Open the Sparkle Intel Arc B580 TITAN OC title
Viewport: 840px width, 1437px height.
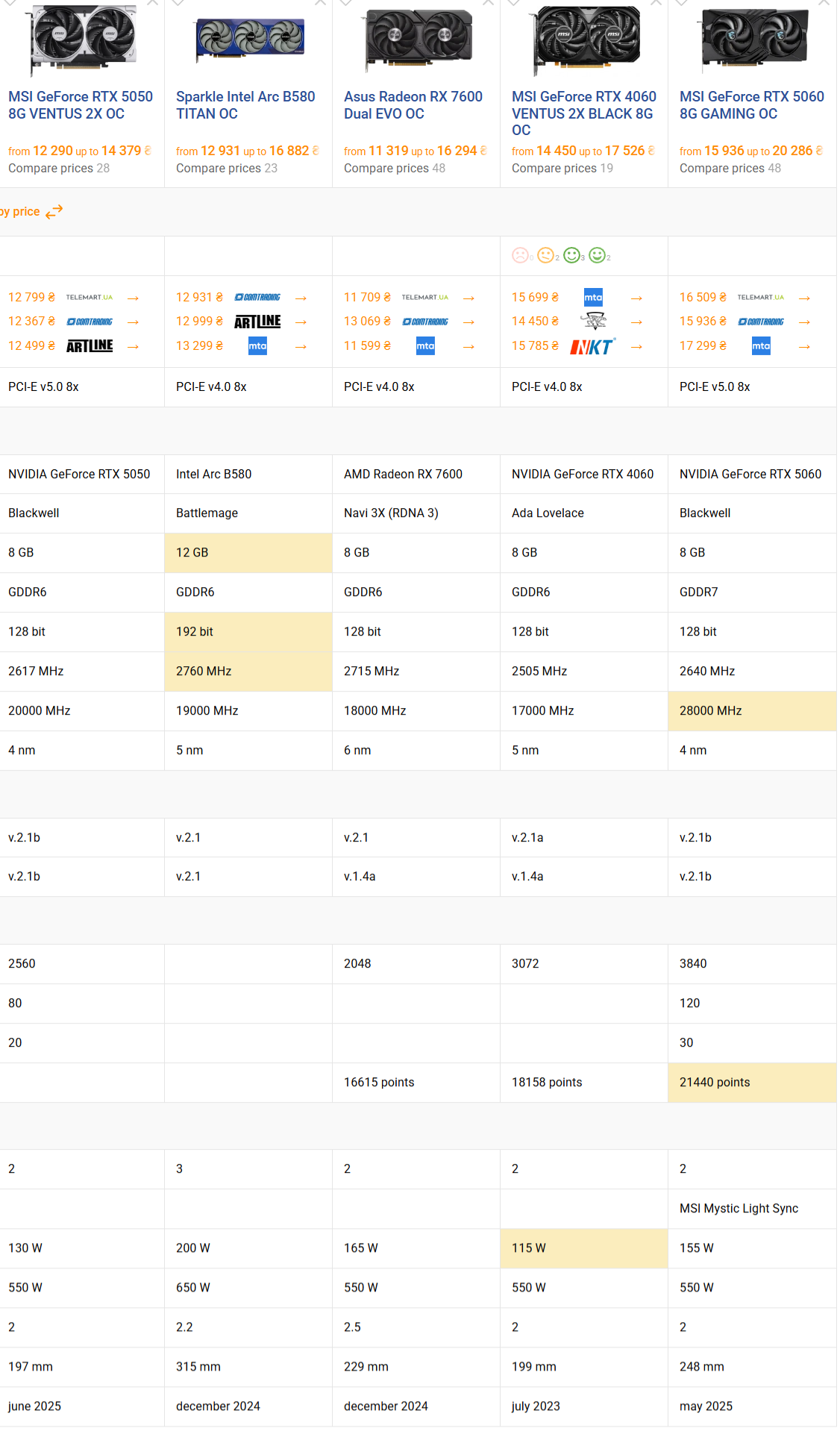tap(245, 105)
